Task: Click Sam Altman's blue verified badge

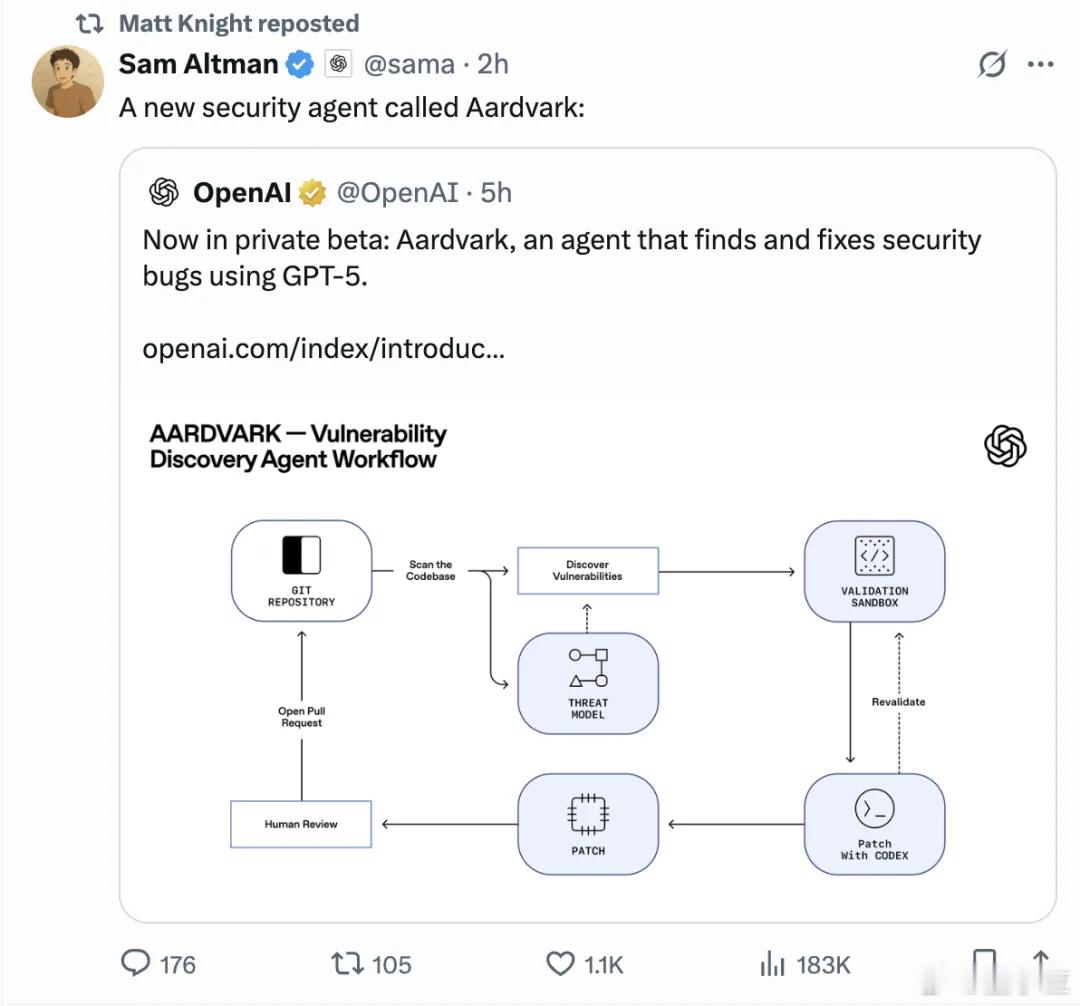Action: click(299, 63)
